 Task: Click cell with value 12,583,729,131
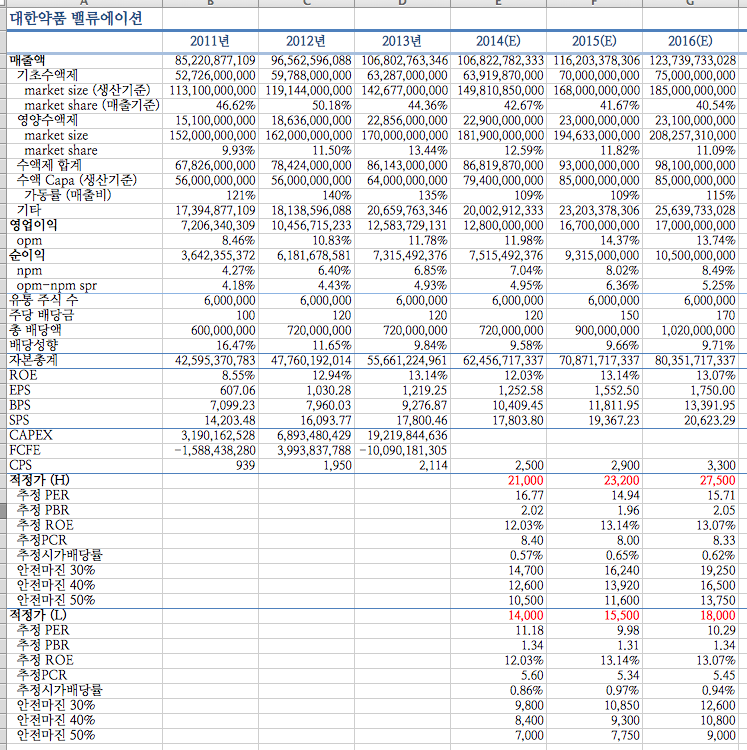coord(407,225)
